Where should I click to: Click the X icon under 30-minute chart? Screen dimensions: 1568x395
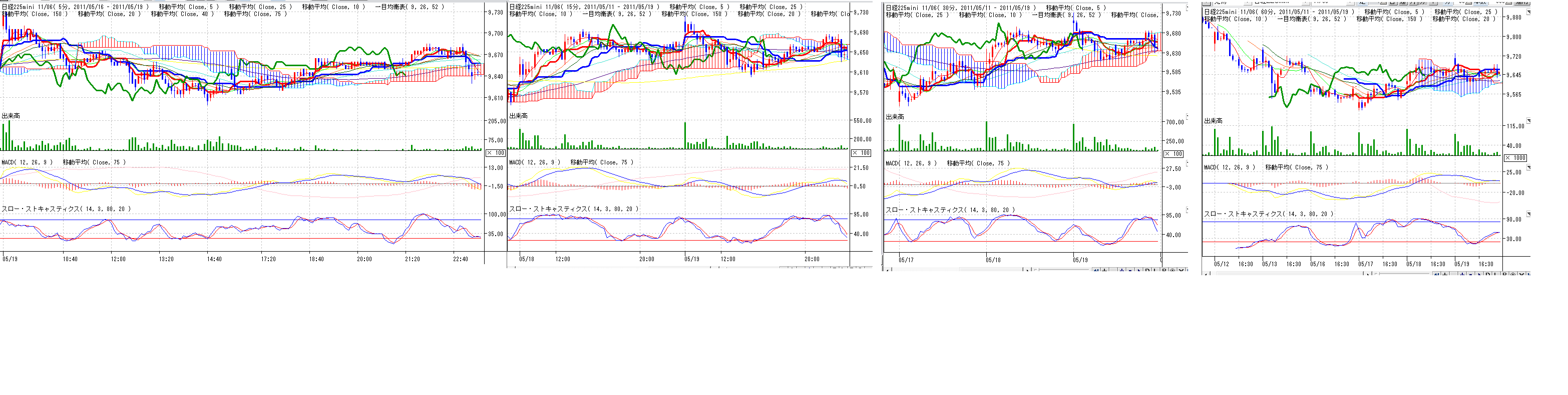pyautogui.click(x=1181, y=271)
